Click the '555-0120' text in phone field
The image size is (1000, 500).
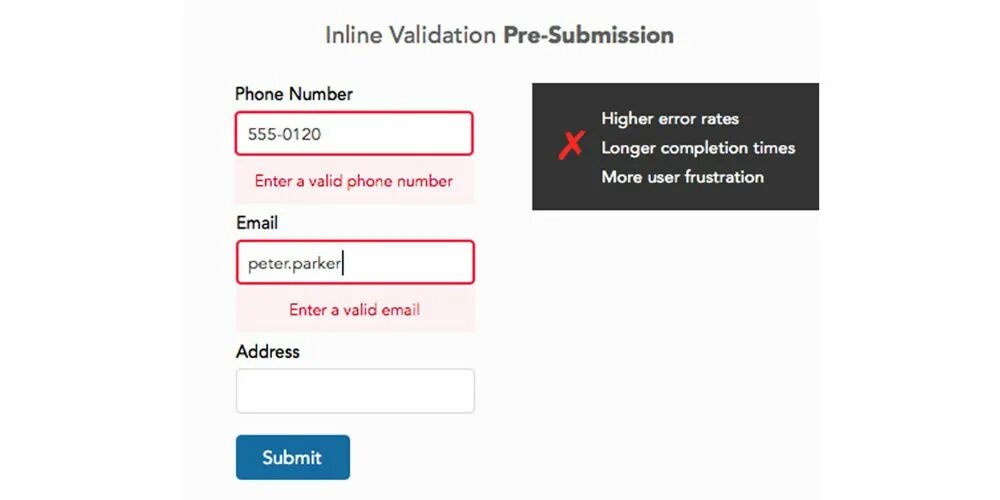point(284,135)
